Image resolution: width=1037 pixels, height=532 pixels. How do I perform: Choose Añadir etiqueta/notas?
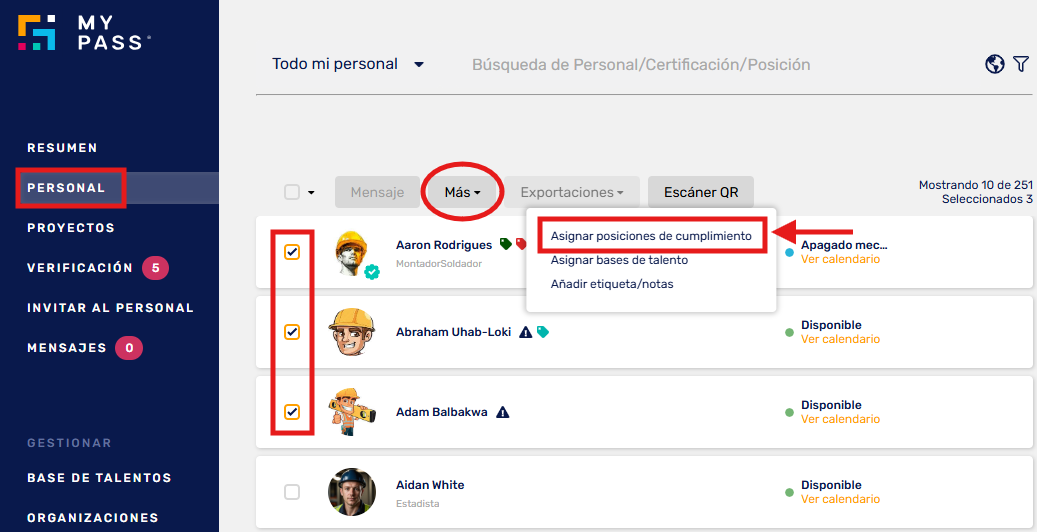[x=612, y=284]
